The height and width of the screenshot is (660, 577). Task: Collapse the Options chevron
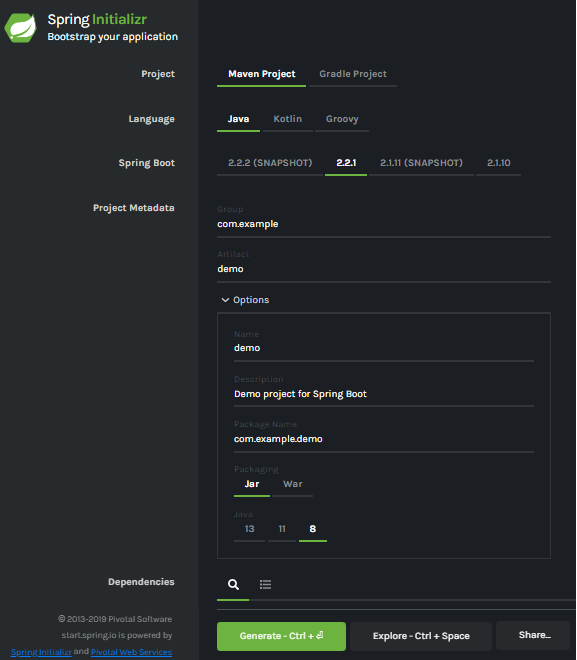pos(225,300)
